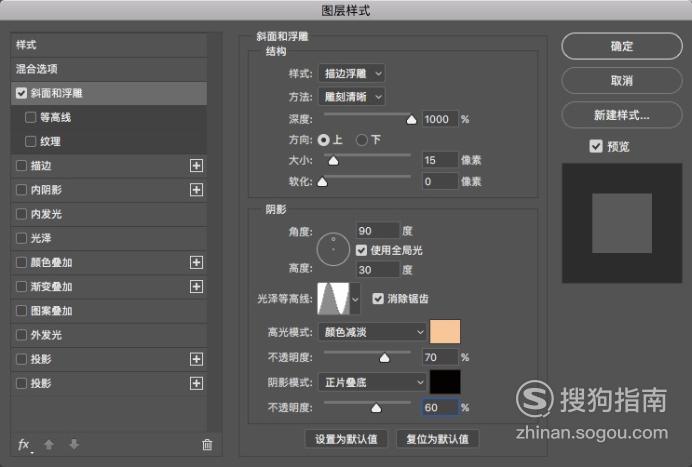Click the angle and altitude dial
Viewport: 692px width, 467px height.
tap(333, 249)
